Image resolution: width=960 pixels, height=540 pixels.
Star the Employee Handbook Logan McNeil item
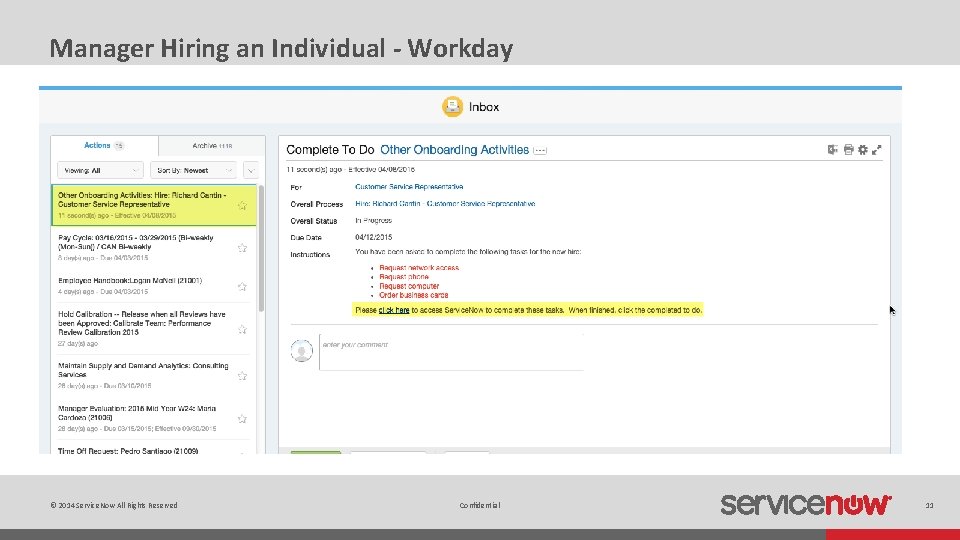242,286
